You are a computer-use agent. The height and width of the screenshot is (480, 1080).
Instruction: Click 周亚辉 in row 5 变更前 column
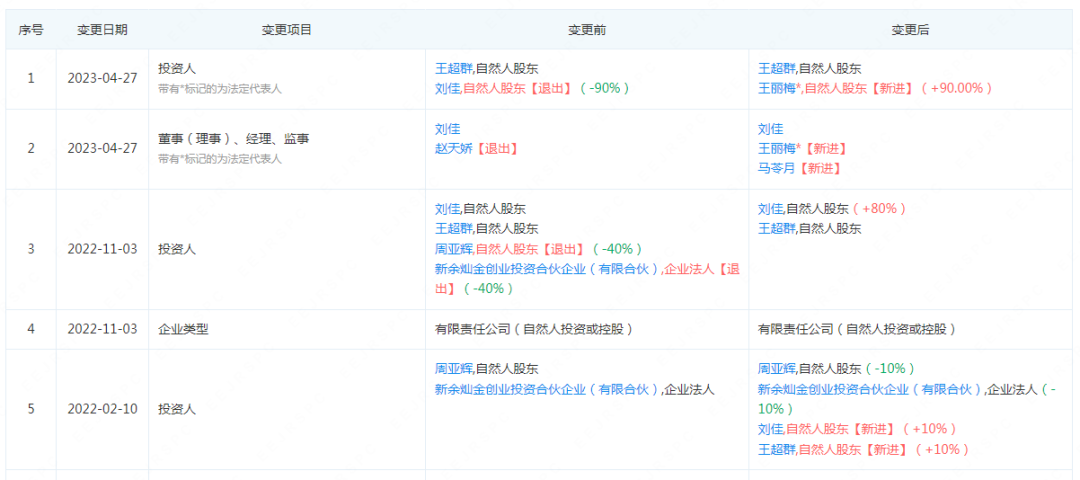tap(454, 369)
